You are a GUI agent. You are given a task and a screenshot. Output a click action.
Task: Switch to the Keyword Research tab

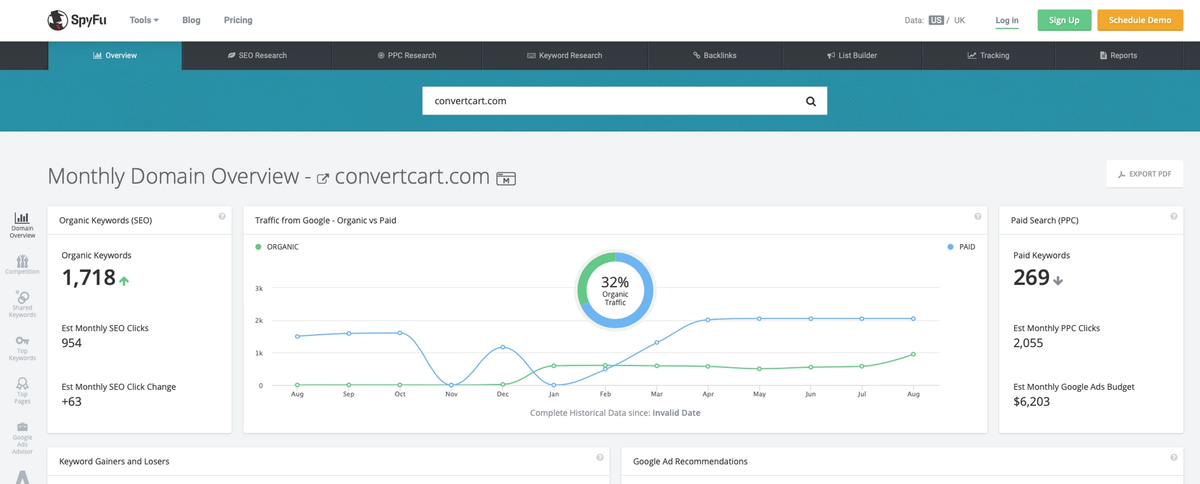pyautogui.click(x=564, y=55)
